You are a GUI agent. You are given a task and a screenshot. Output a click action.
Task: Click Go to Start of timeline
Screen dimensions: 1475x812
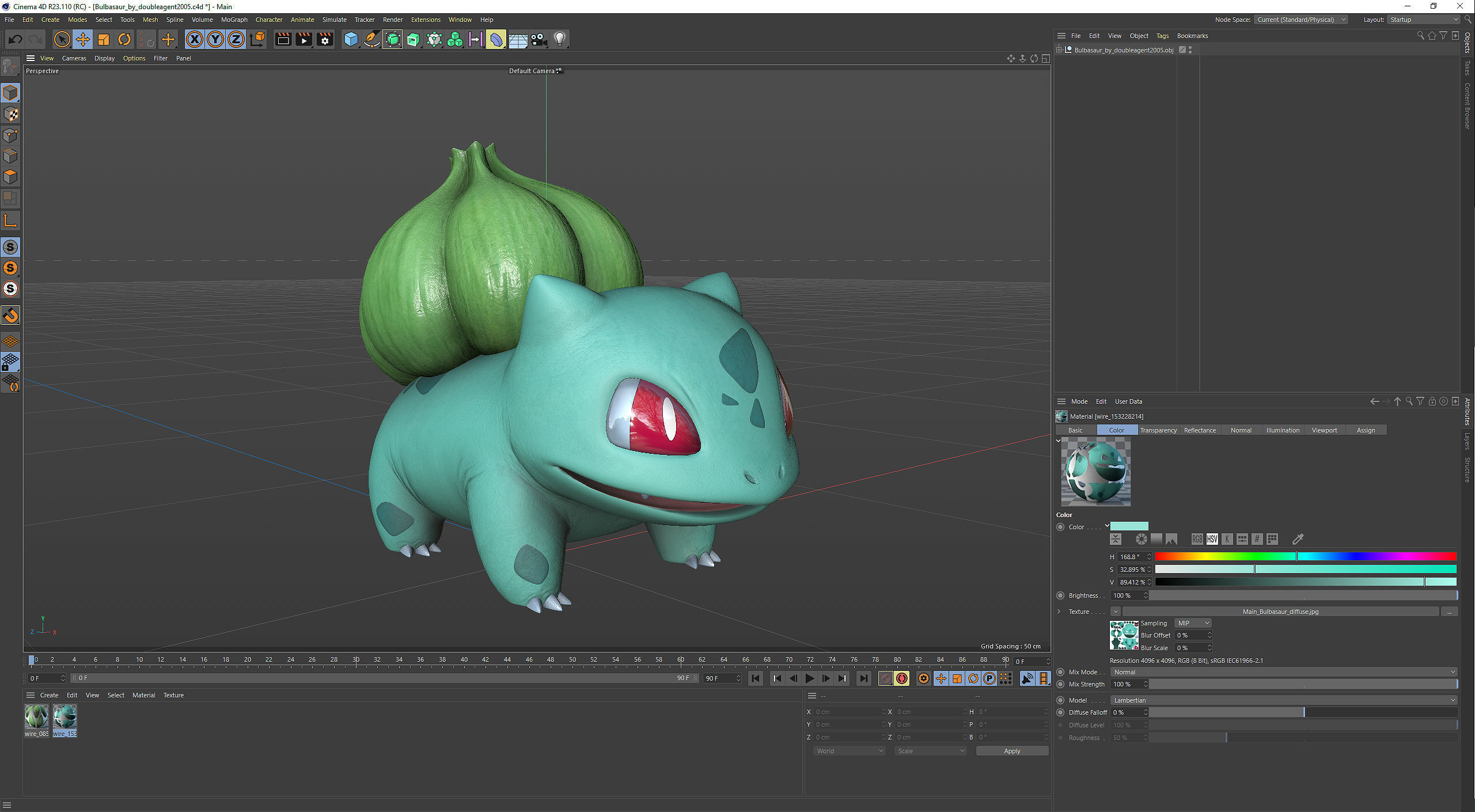(x=756, y=678)
